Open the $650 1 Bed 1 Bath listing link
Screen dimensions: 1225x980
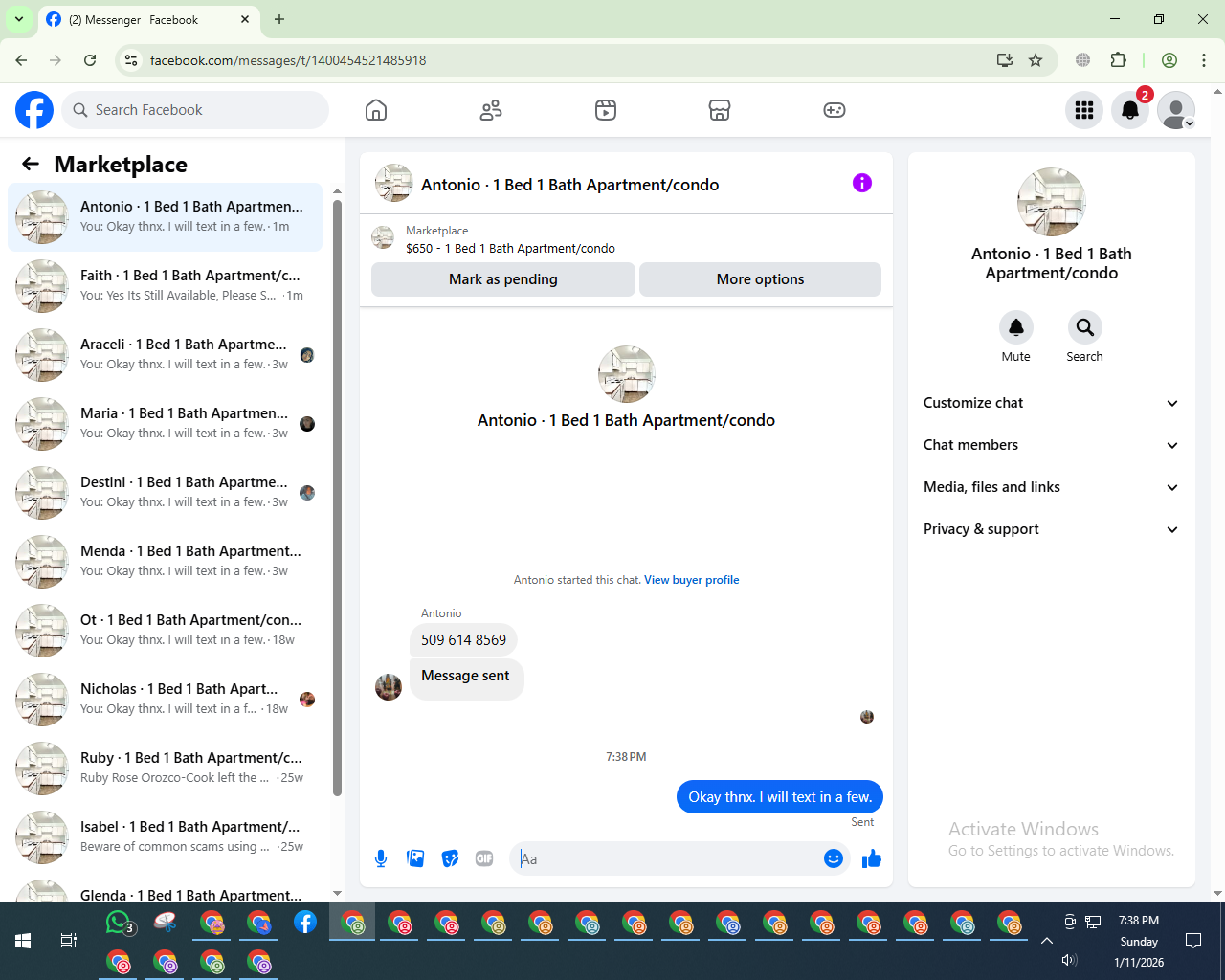click(510, 248)
